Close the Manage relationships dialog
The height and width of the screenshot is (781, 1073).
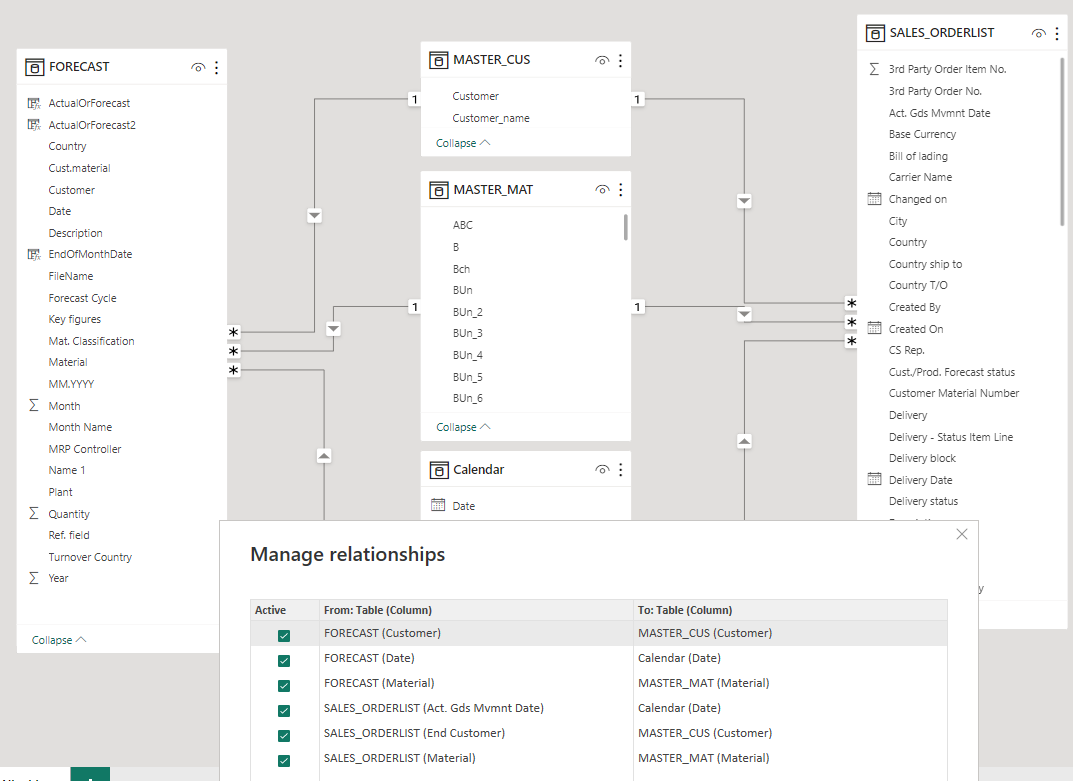[x=961, y=534]
